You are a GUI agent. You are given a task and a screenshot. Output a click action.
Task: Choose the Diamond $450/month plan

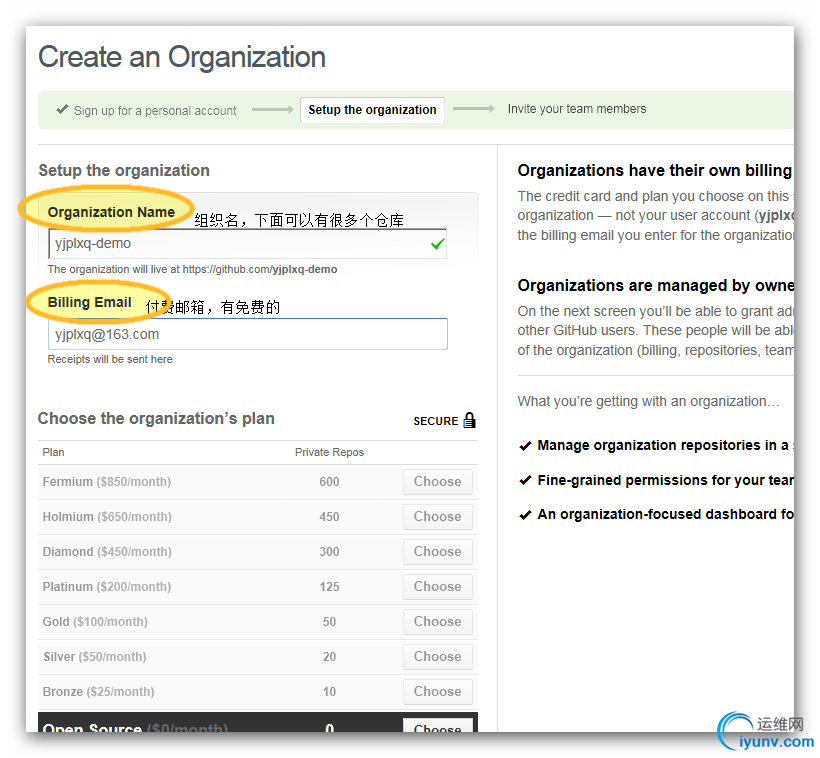(x=438, y=552)
